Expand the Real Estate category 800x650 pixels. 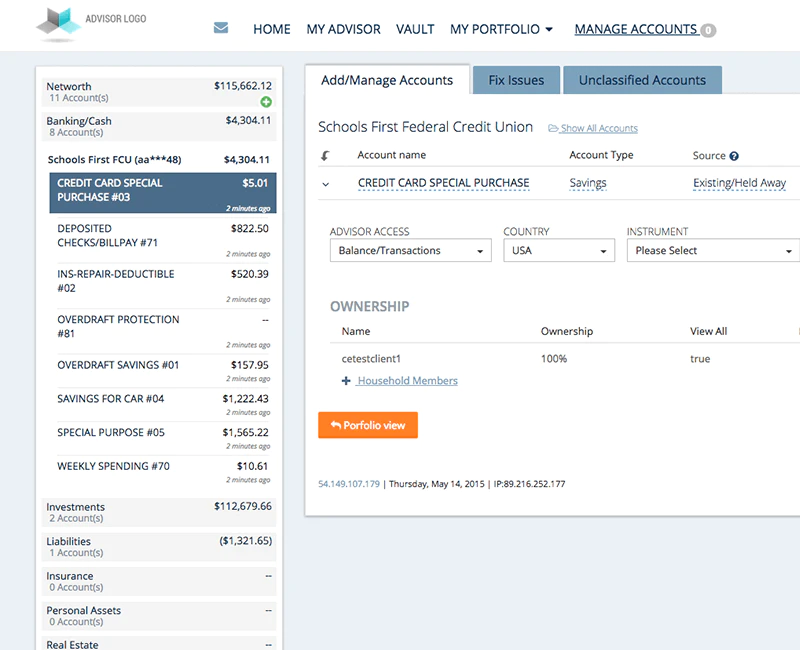(159, 644)
